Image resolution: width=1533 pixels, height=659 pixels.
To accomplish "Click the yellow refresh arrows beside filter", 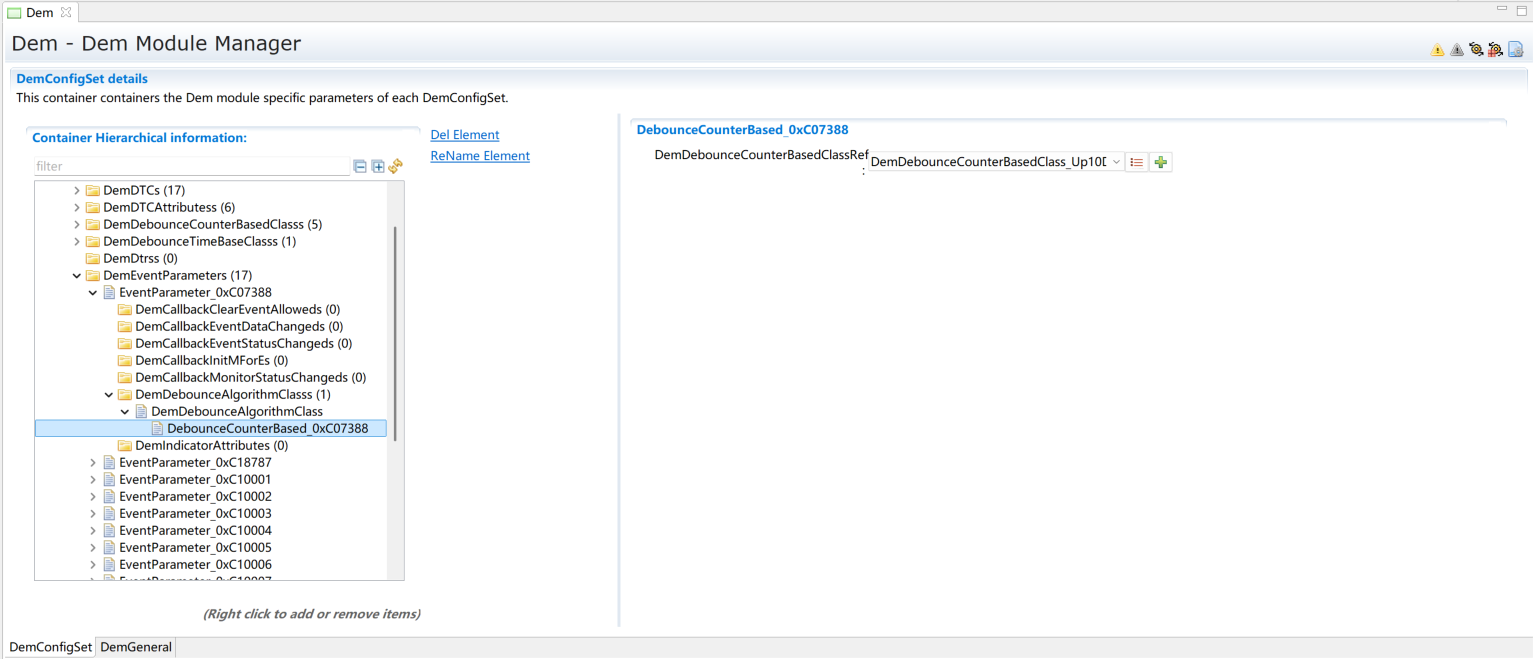I will (396, 167).
